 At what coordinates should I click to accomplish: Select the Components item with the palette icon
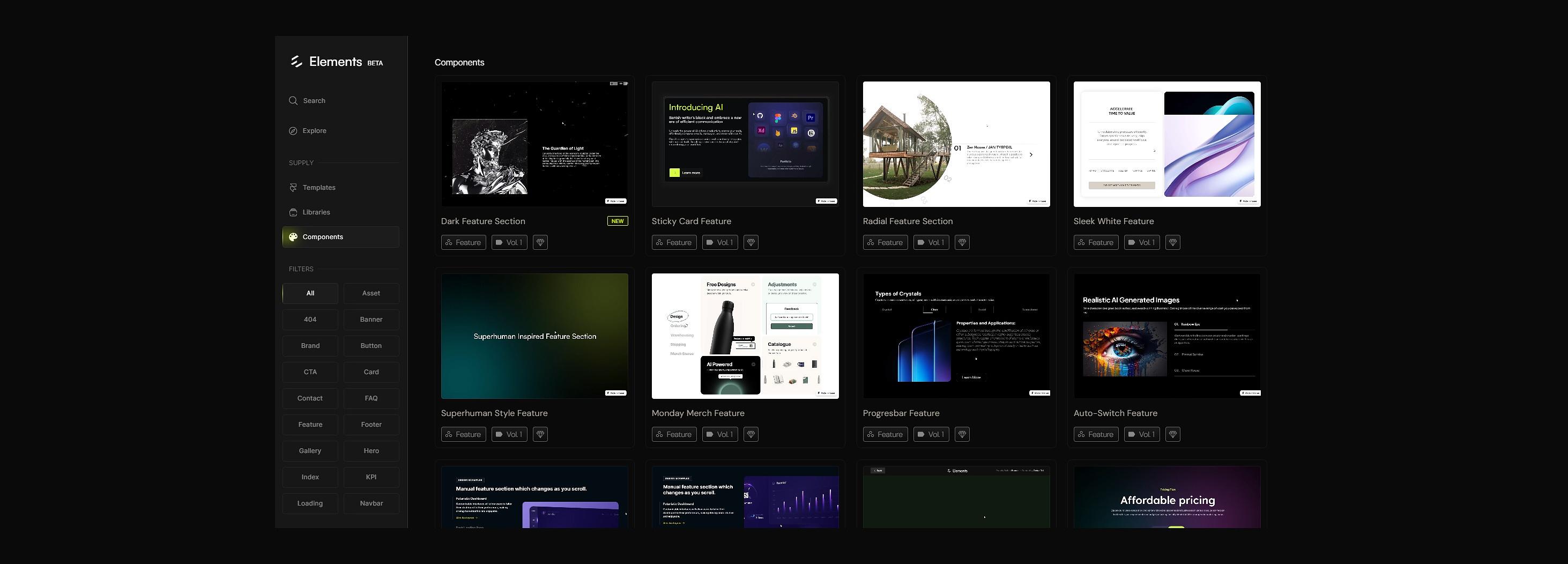(x=341, y=237)
